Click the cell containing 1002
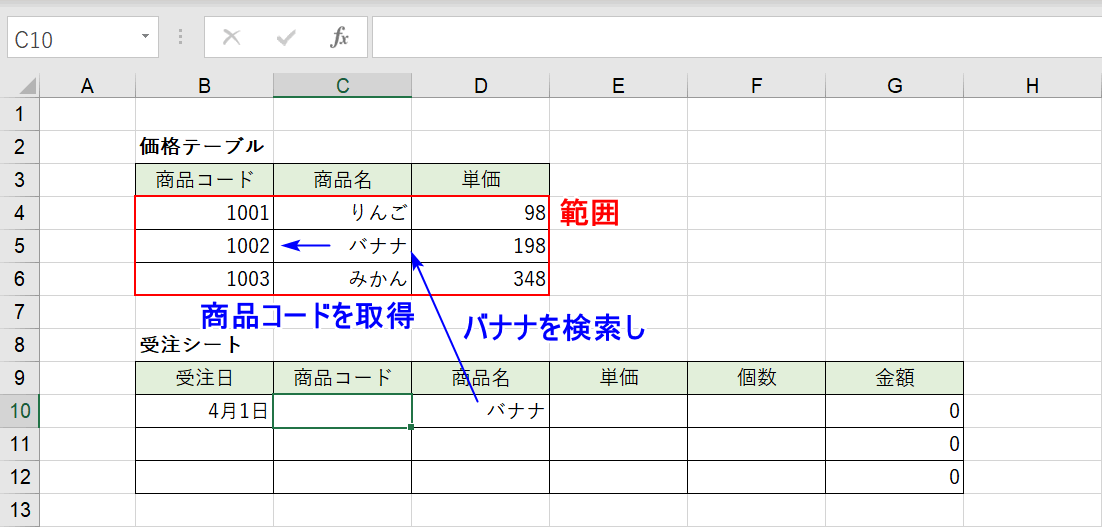 click(x=204, y=245)
